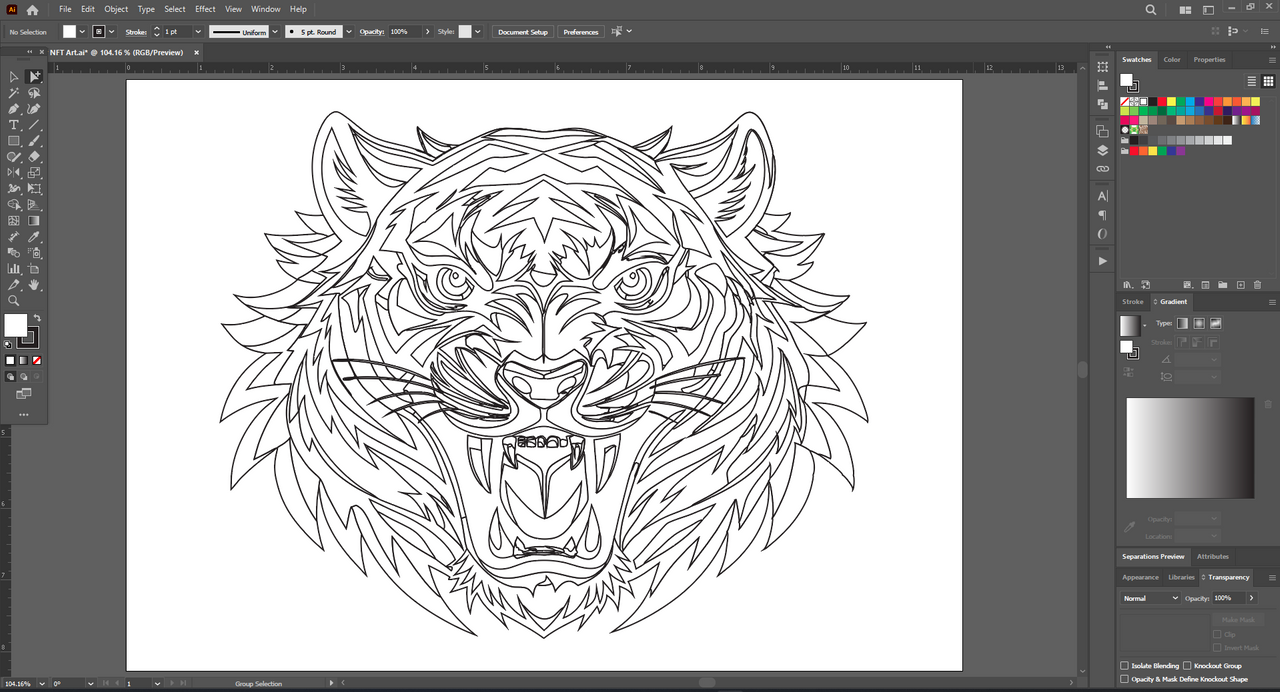
Task: Select the Lasso tool
Action: (34, 93)
